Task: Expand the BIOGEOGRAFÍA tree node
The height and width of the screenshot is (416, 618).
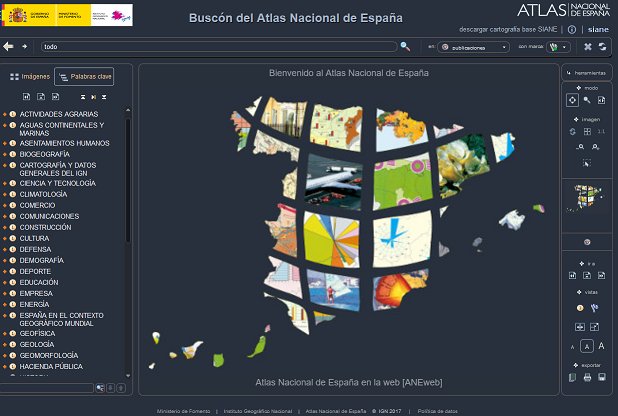Action: [5, 154]
